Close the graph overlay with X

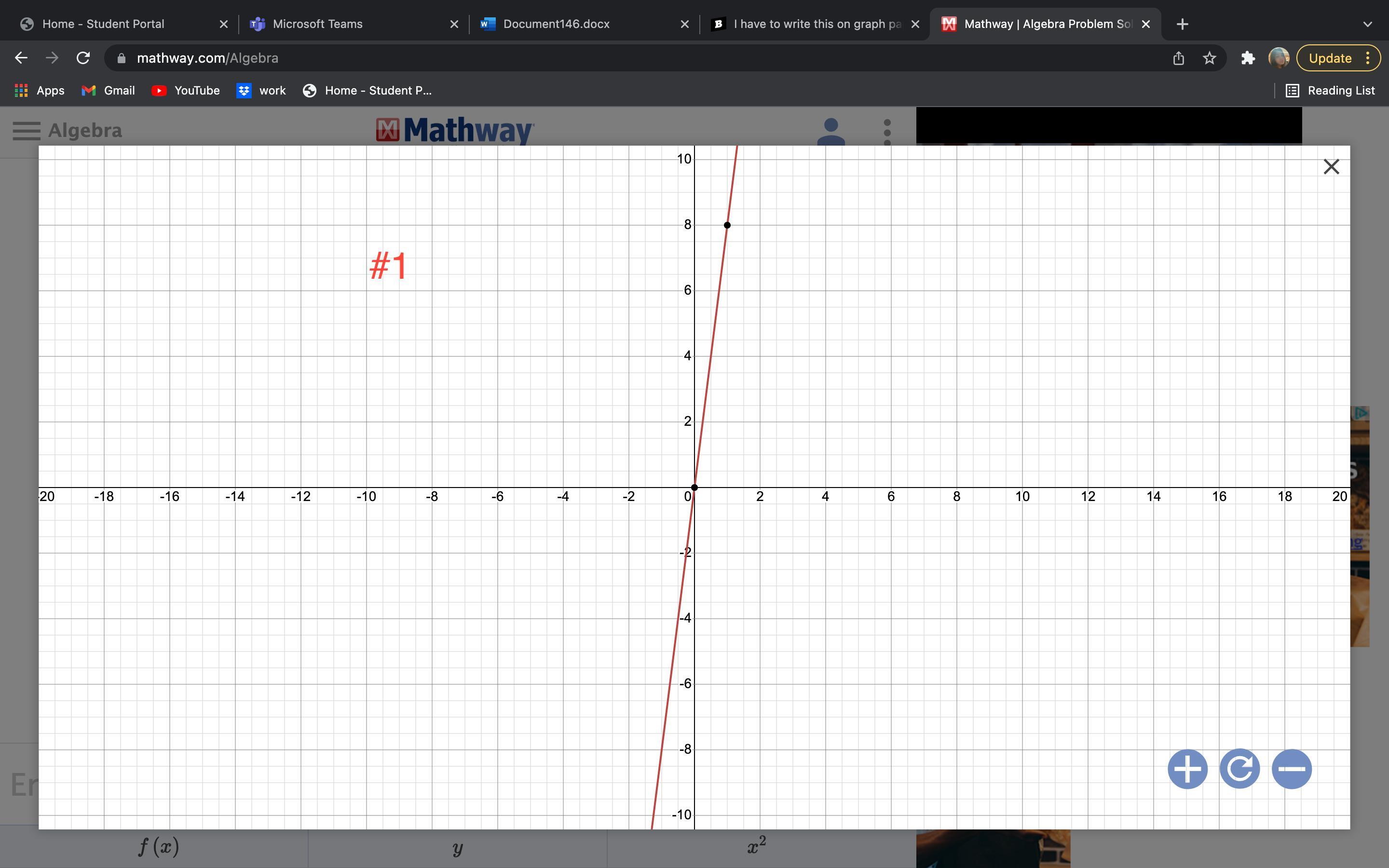click(x=1331, y=167)
